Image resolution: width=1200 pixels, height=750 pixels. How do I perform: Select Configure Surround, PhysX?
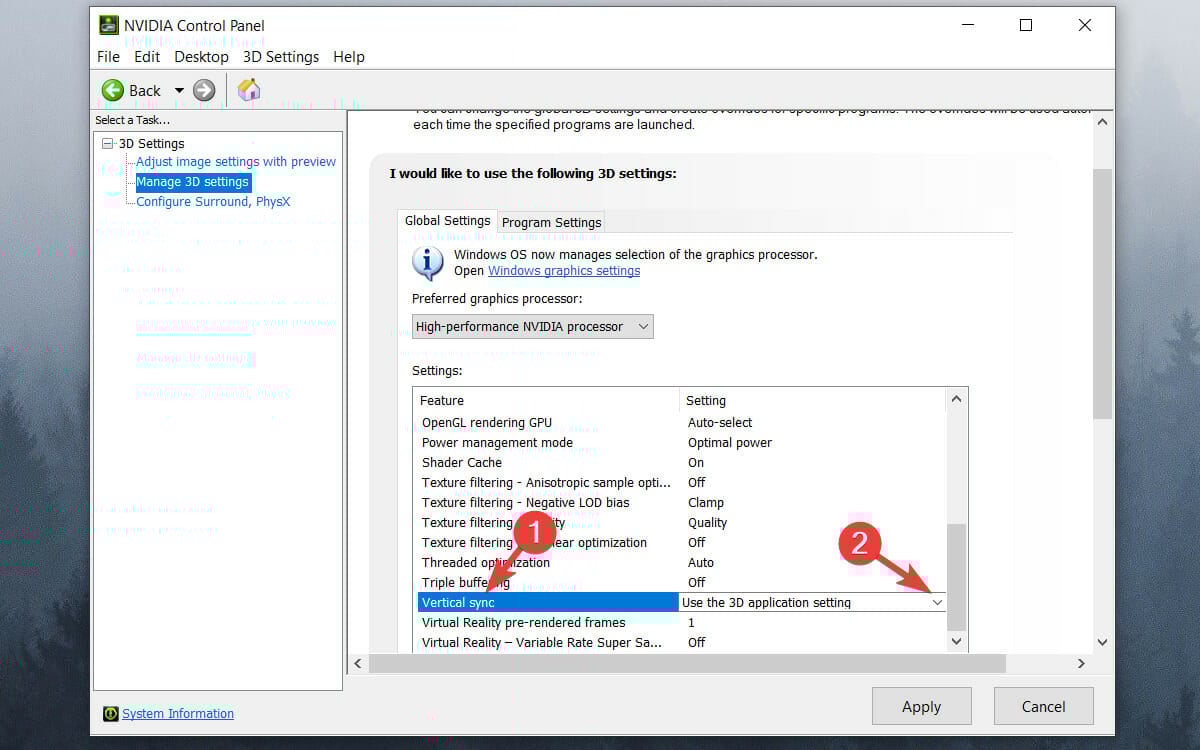pos(213,202)
